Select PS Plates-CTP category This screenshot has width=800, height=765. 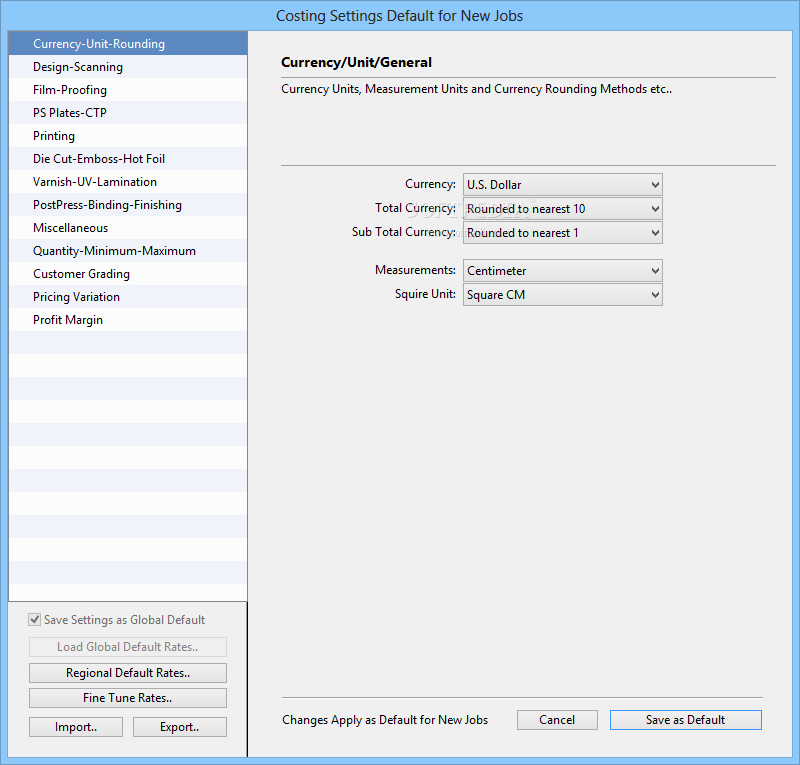pyautogui.click(x=128, y=113)
